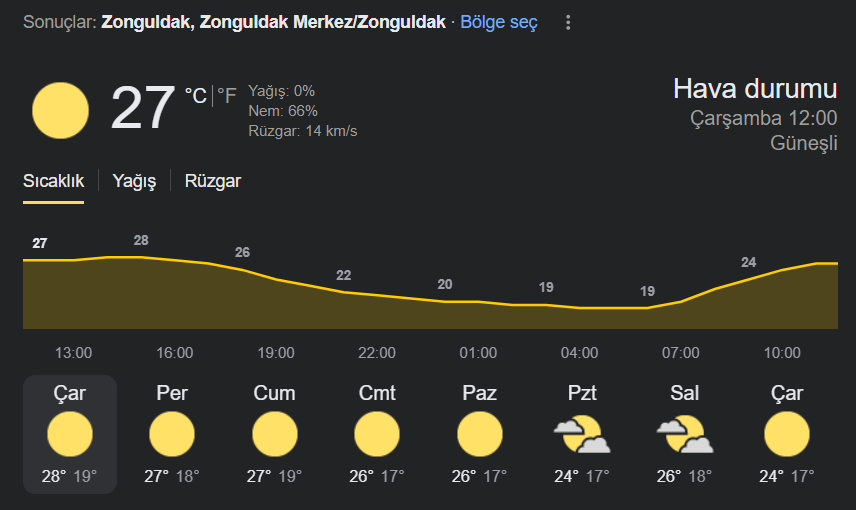Screen dimensions: 856x510
Task: Select Sunday (Paz) sunny forecast icon
Action: click(x=479, y=434)
